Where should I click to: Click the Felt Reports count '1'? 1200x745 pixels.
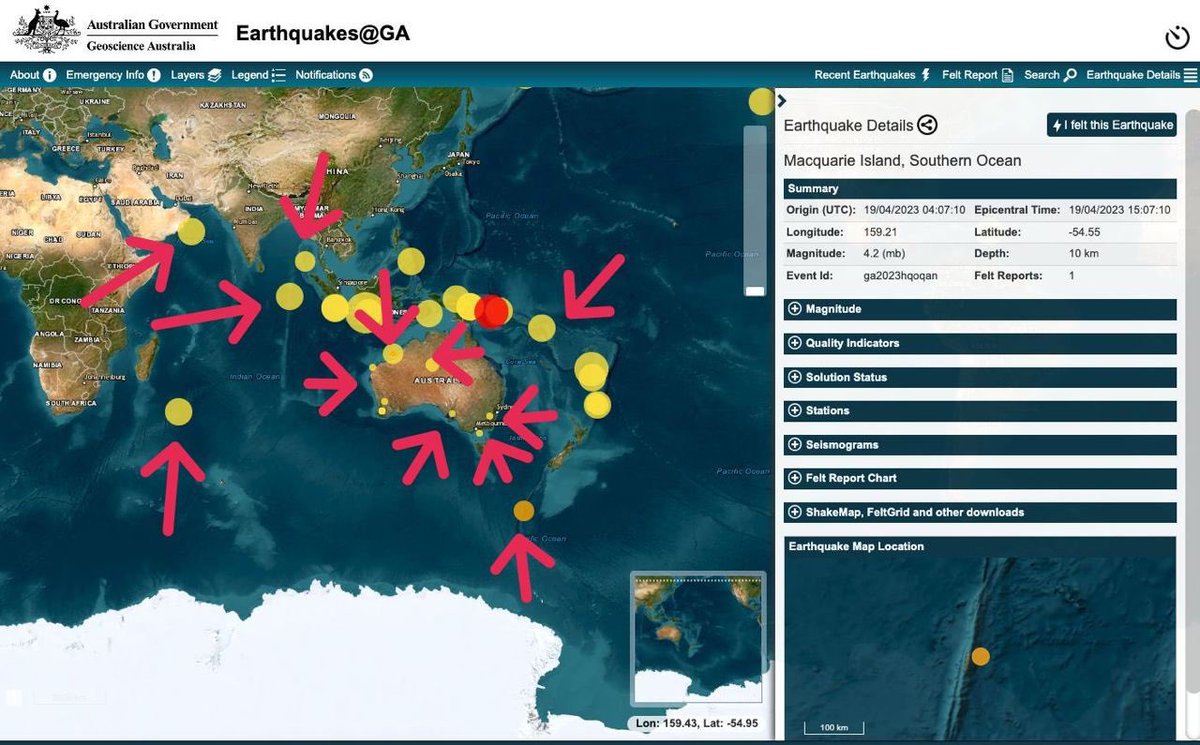tap(1072, 275)
